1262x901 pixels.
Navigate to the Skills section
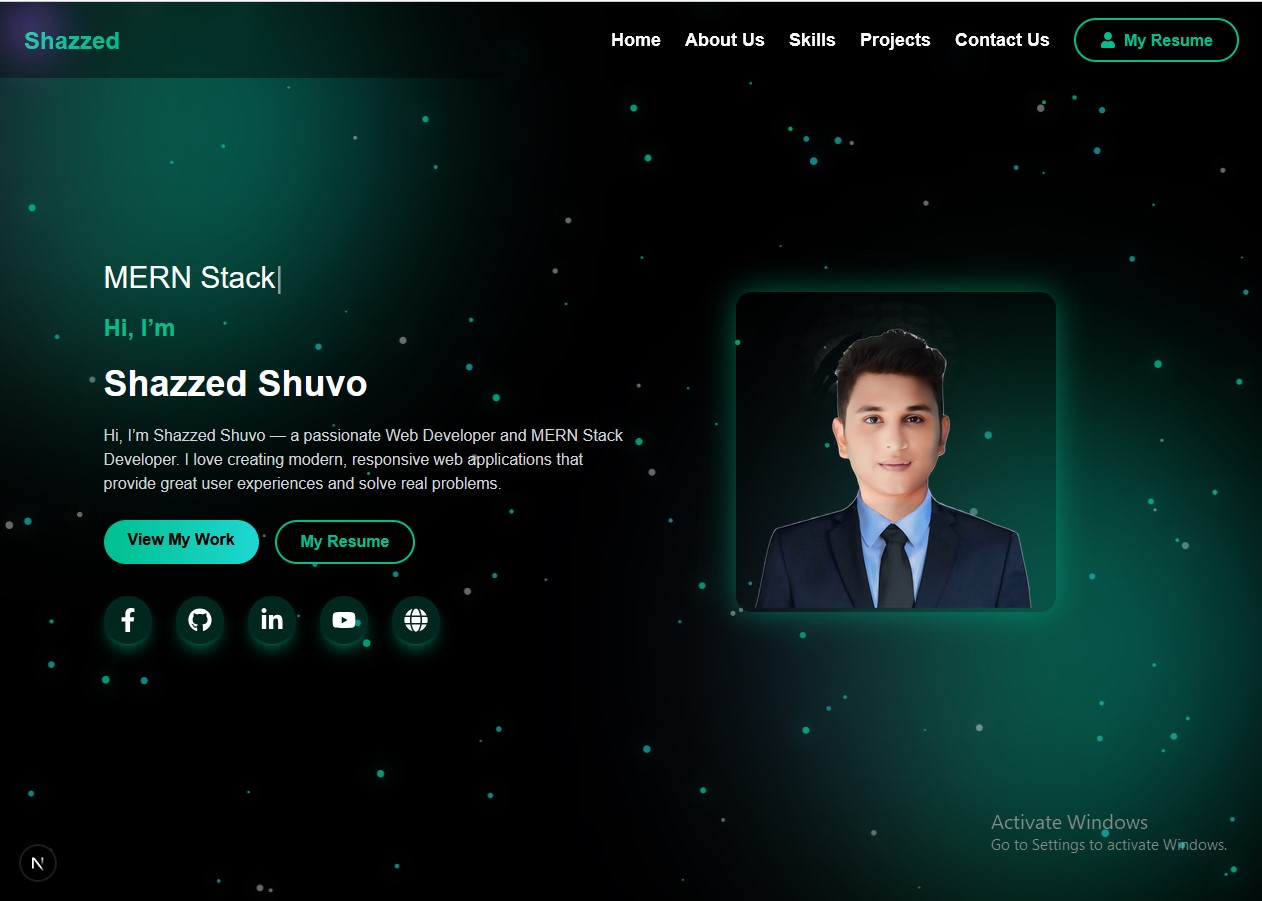pos(812,40)
